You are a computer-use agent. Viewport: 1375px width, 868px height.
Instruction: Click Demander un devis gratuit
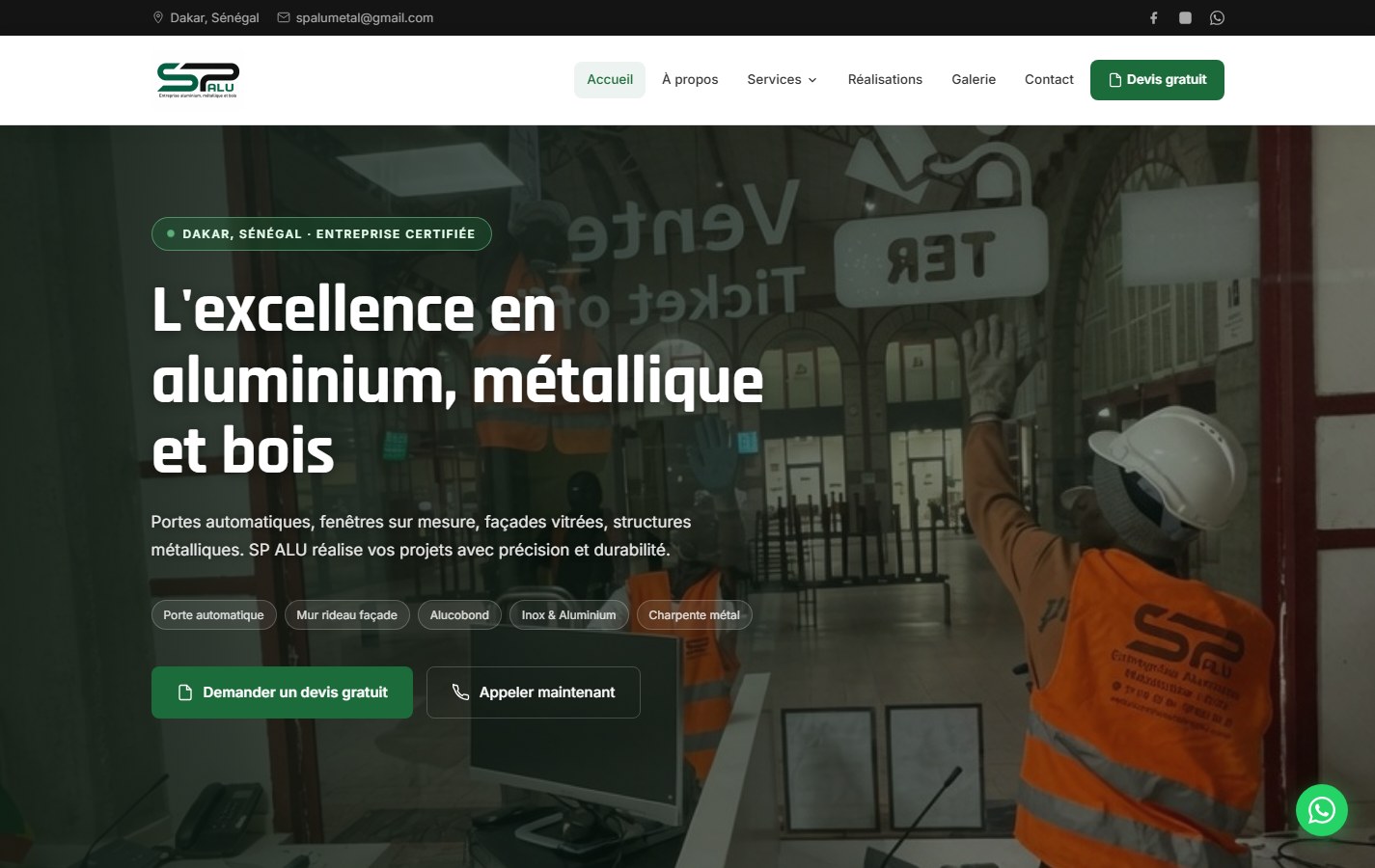click(282, 692)
